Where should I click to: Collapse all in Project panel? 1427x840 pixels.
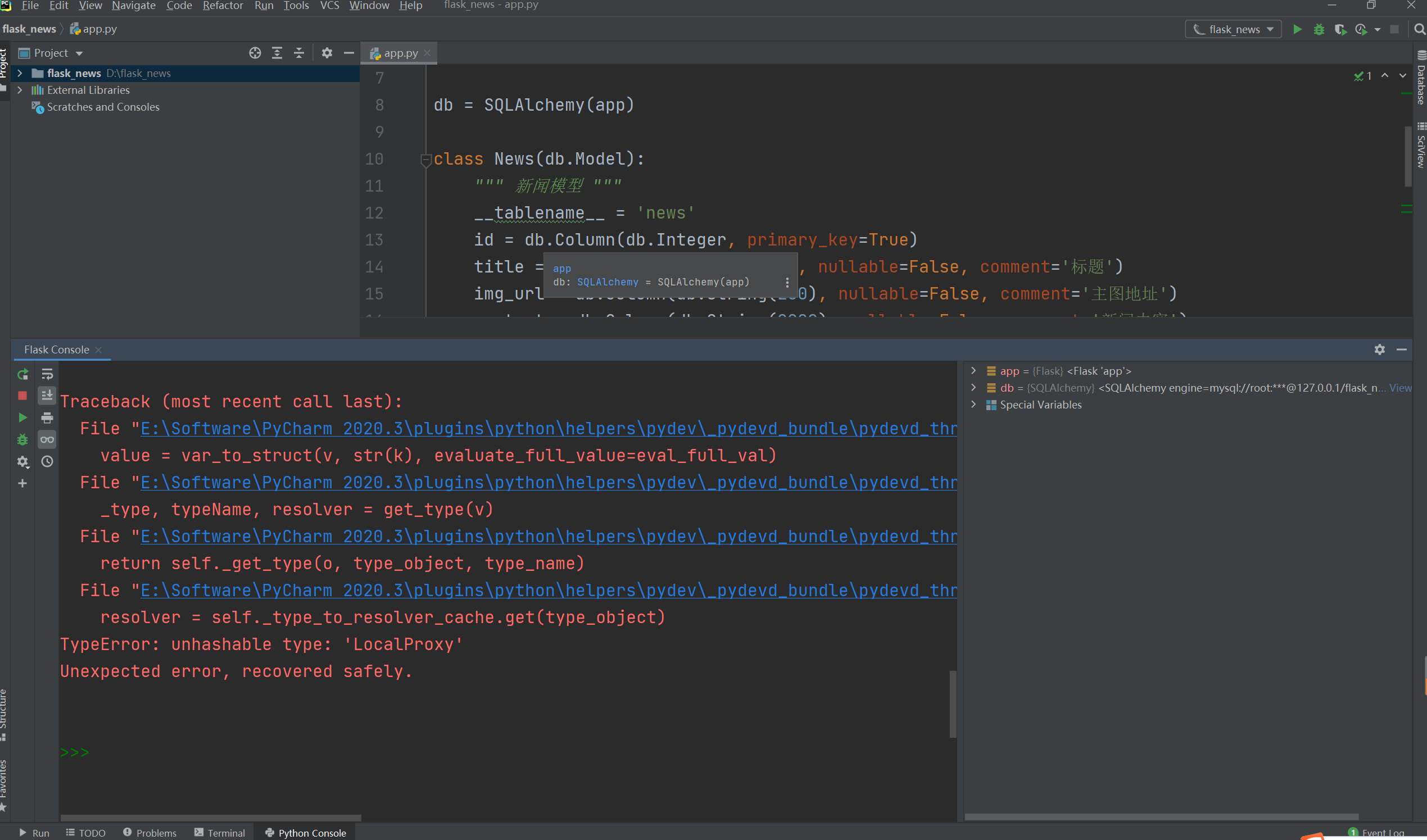[299, 53]
